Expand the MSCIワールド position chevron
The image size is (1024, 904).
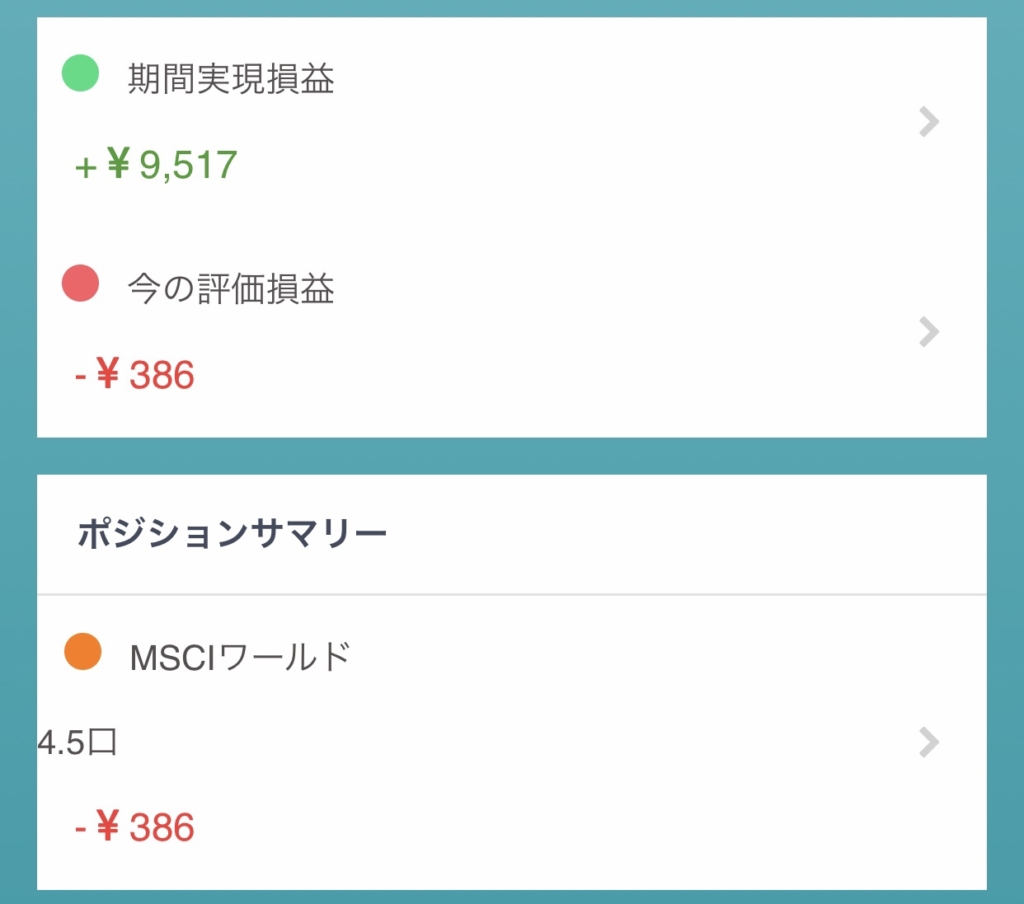(929, 742)
